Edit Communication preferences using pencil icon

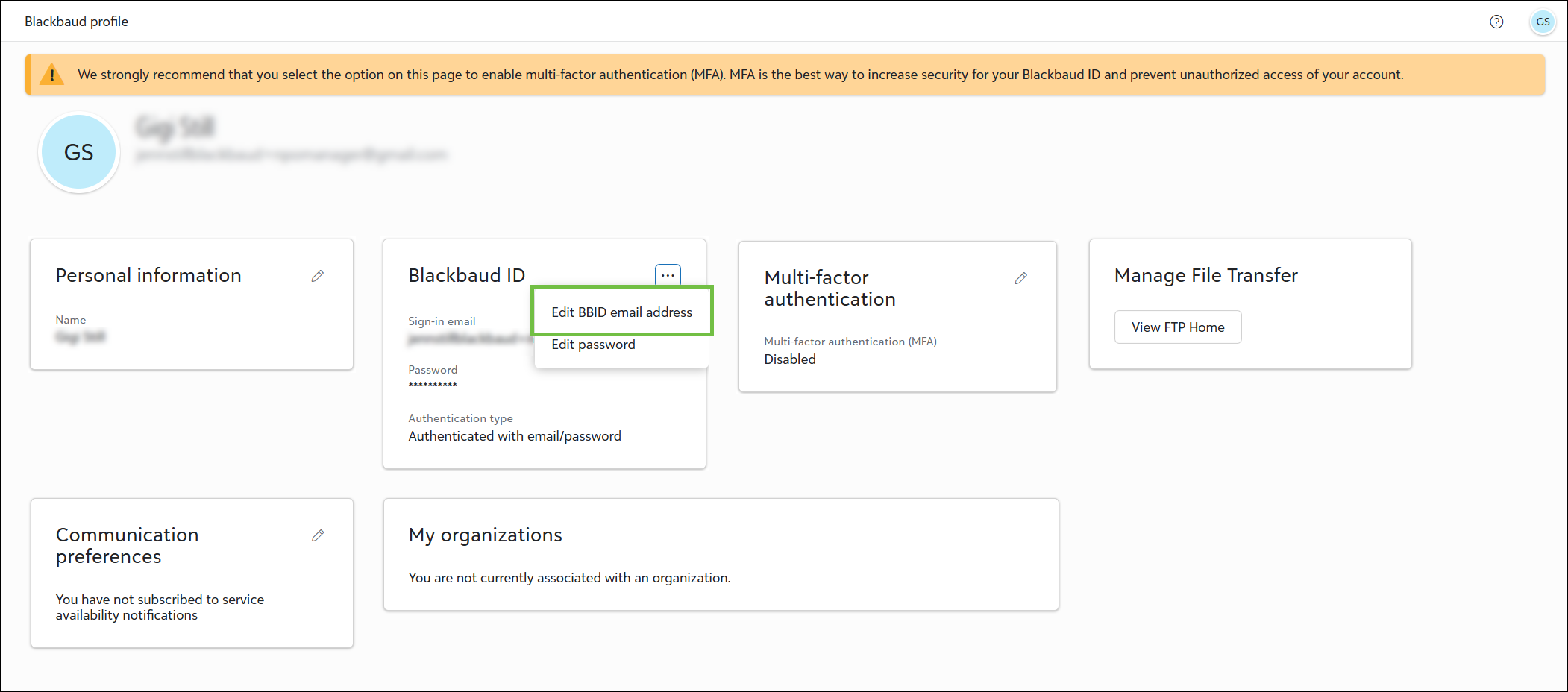point(318,535)
